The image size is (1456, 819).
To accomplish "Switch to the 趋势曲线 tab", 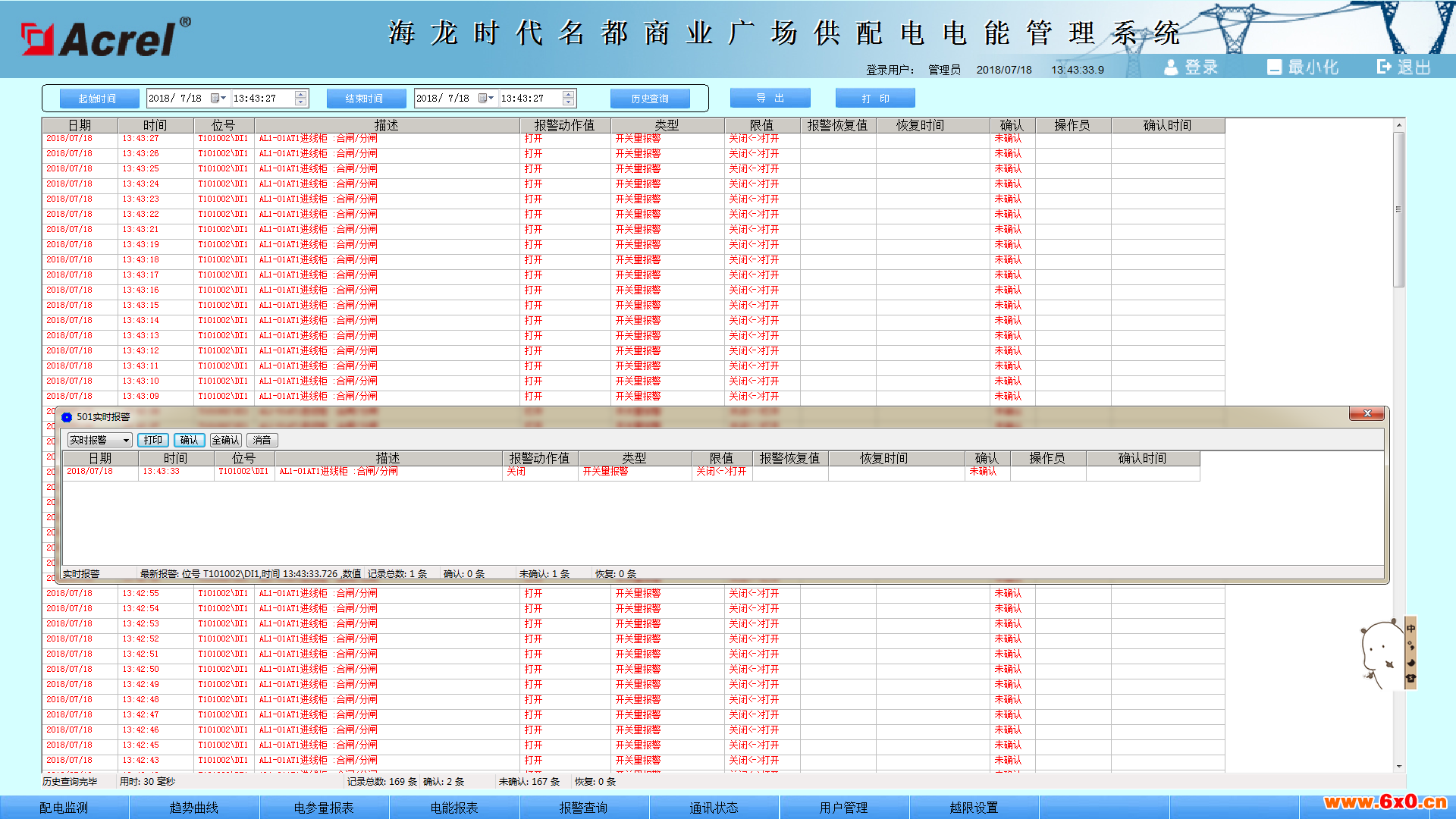I will [194, 808].
